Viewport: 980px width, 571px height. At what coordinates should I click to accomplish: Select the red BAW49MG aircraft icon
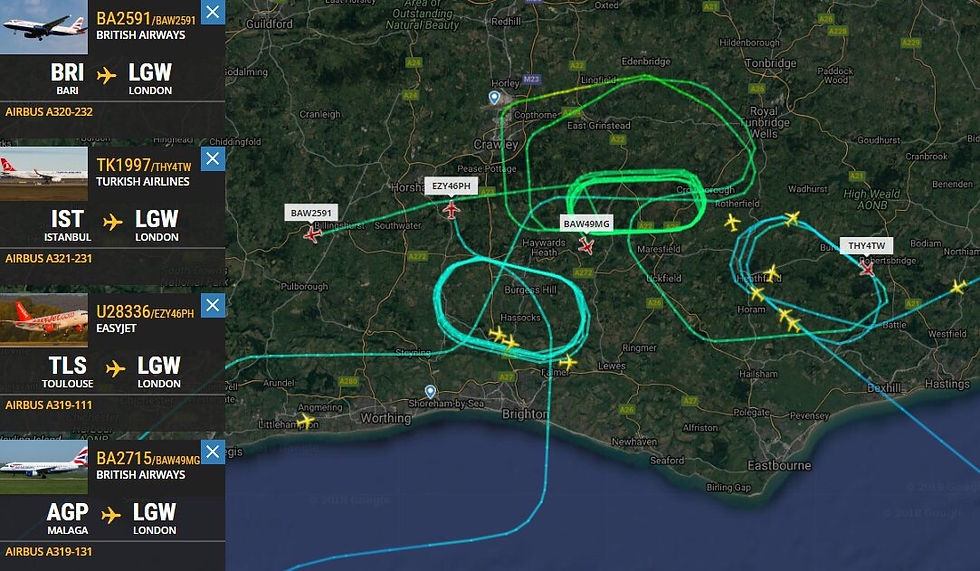(x=586, y=246)
